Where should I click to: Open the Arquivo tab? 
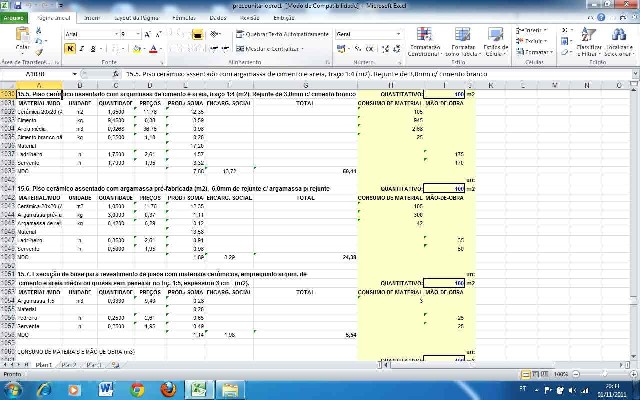pyautogui.click(x=13, y=18)
